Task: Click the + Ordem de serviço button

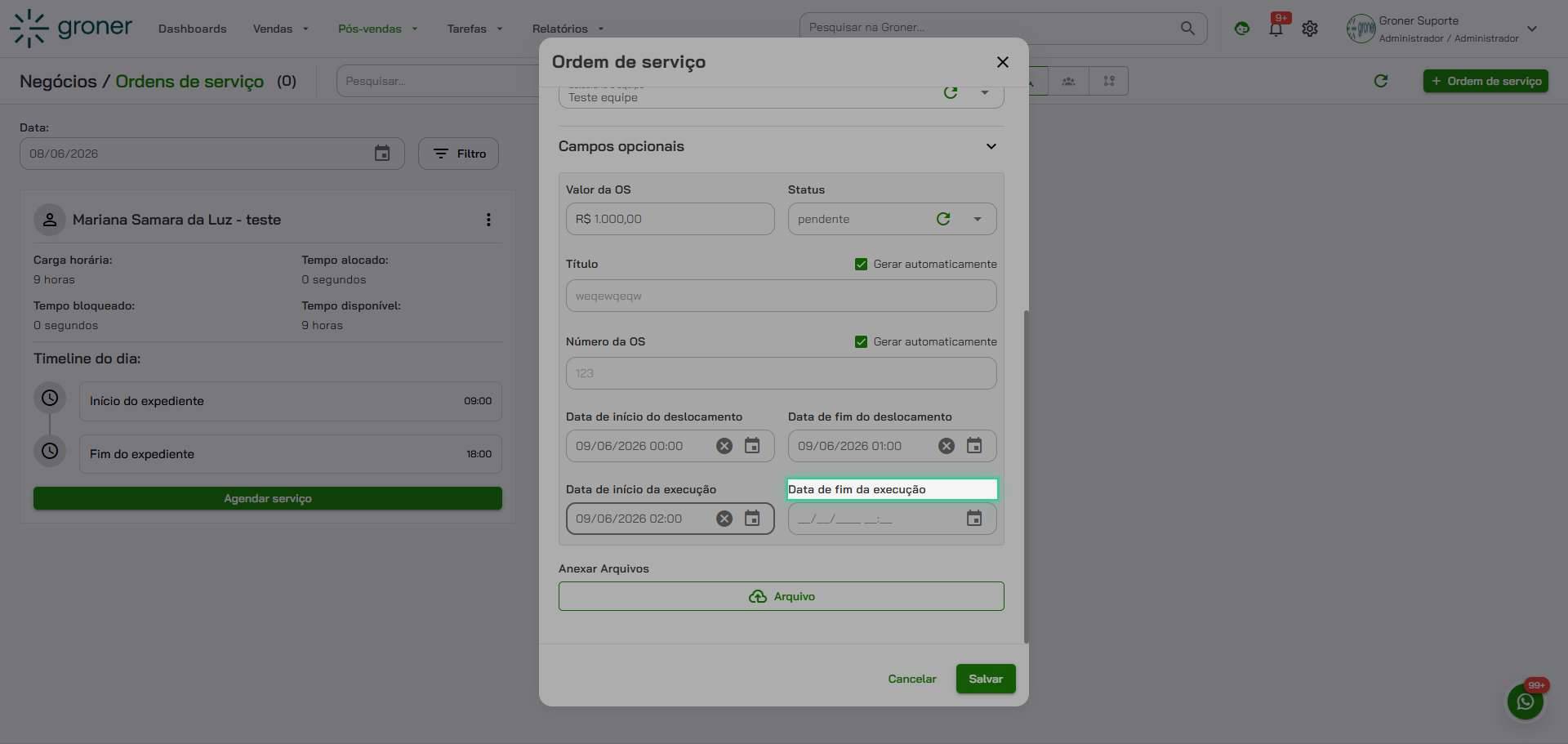Action: point(1486,81)
